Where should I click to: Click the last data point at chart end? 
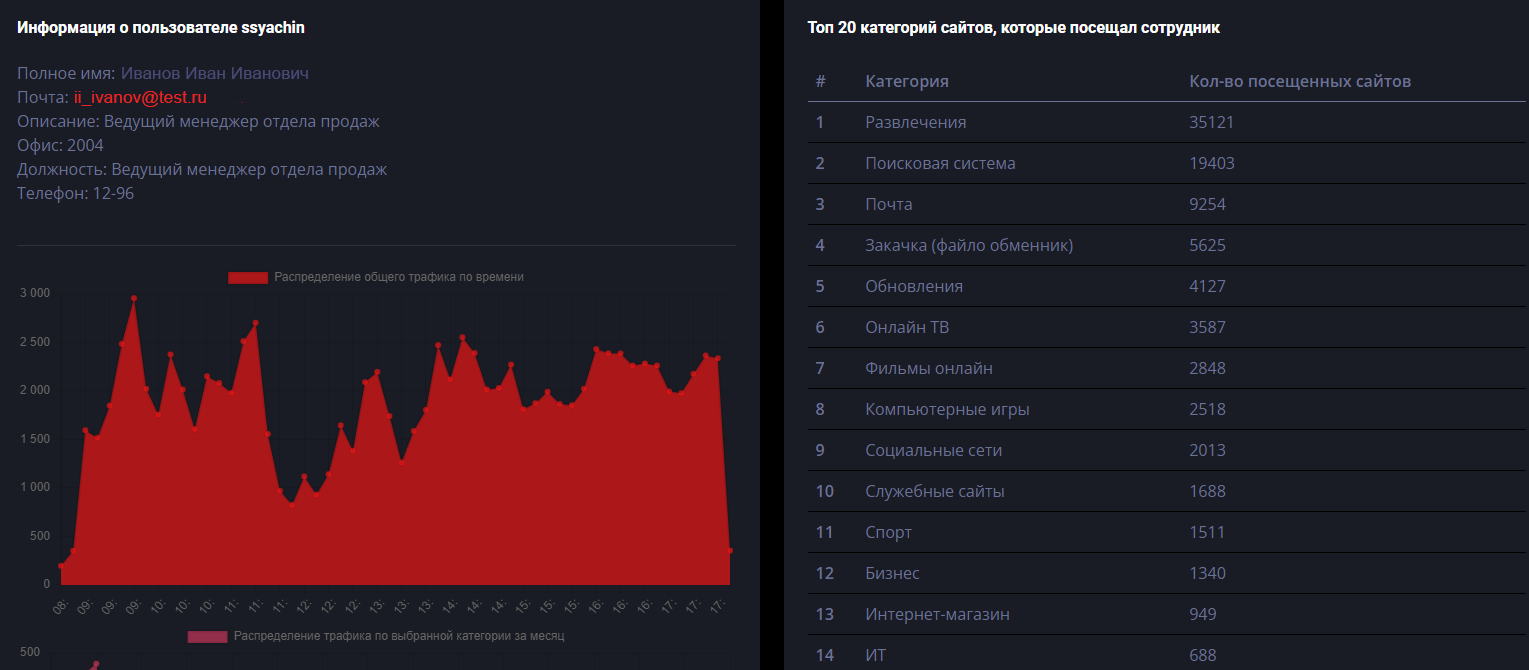730,550
